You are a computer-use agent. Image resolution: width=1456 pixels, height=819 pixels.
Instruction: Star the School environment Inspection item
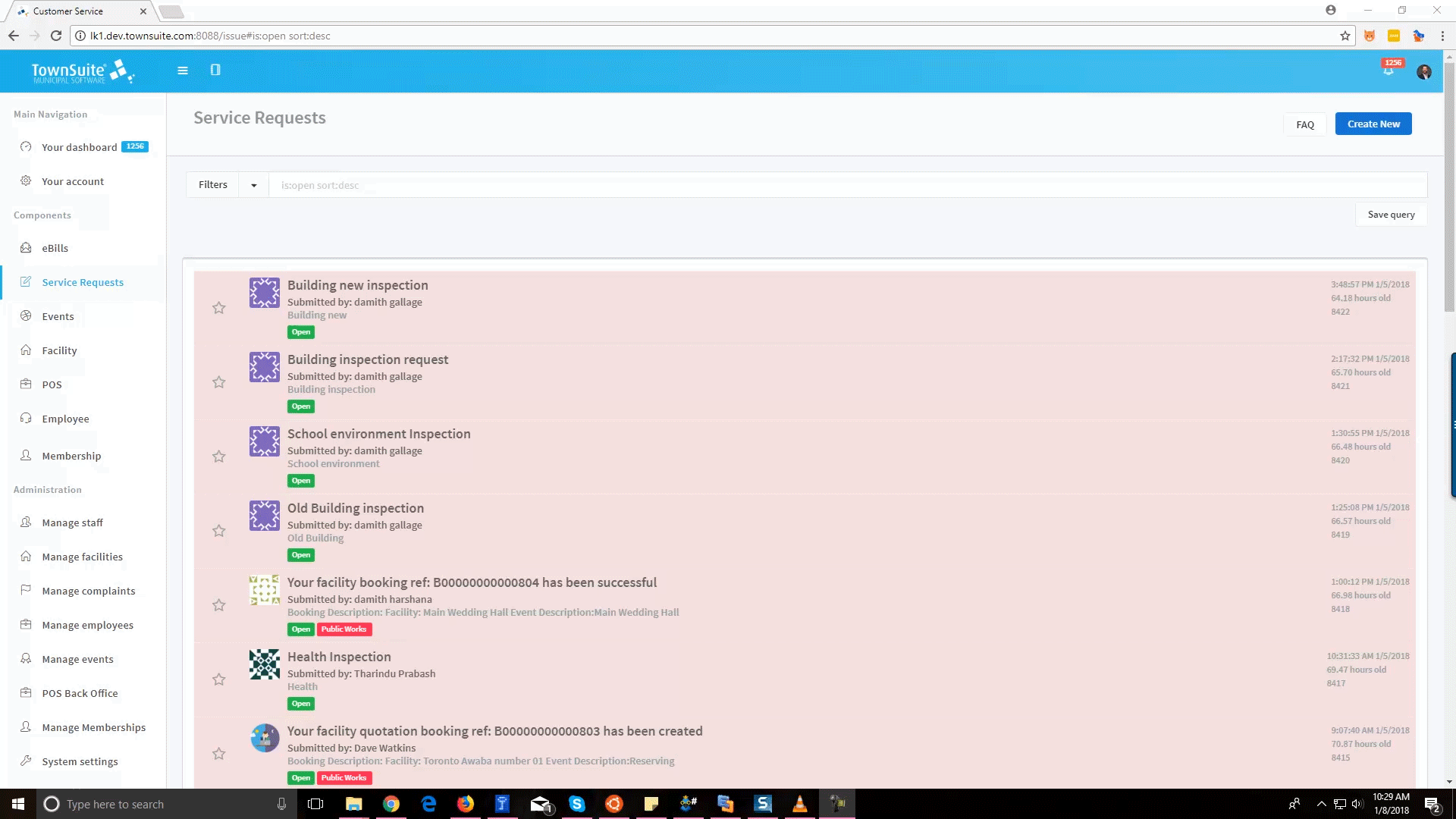[219, 457]
